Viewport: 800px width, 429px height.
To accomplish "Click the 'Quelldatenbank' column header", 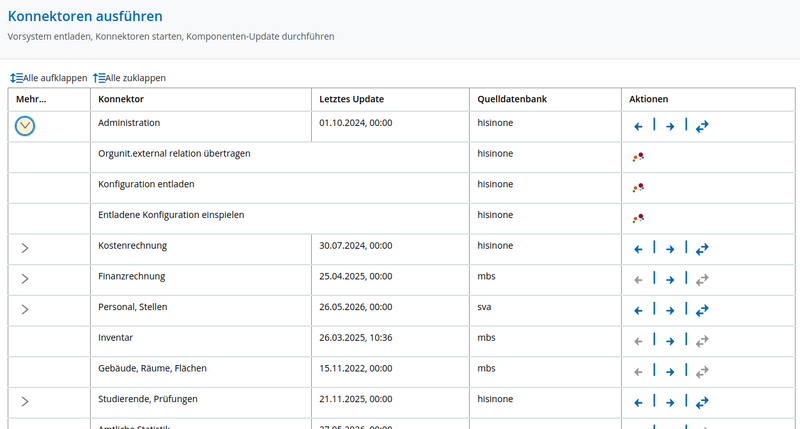I will click(512, 99).
